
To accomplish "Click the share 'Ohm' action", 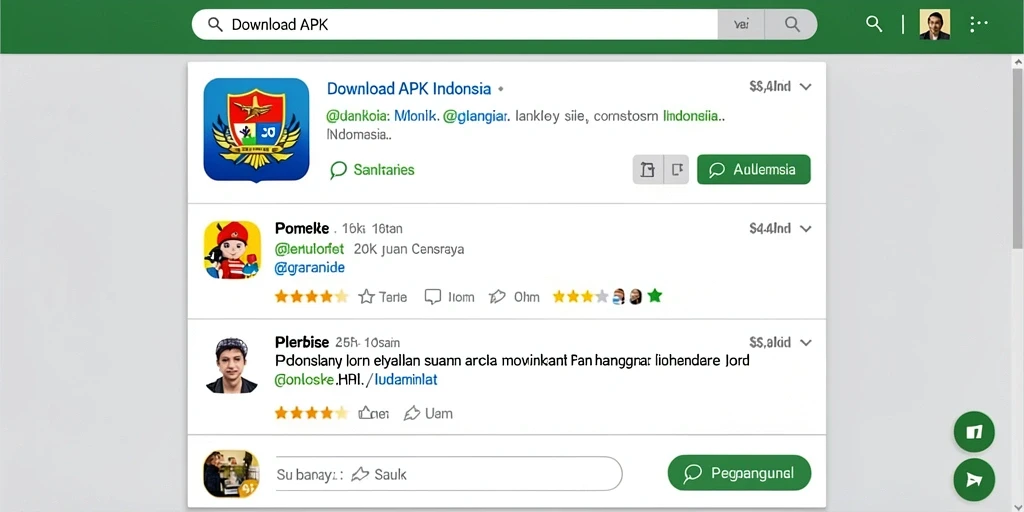I will [515, 297].
